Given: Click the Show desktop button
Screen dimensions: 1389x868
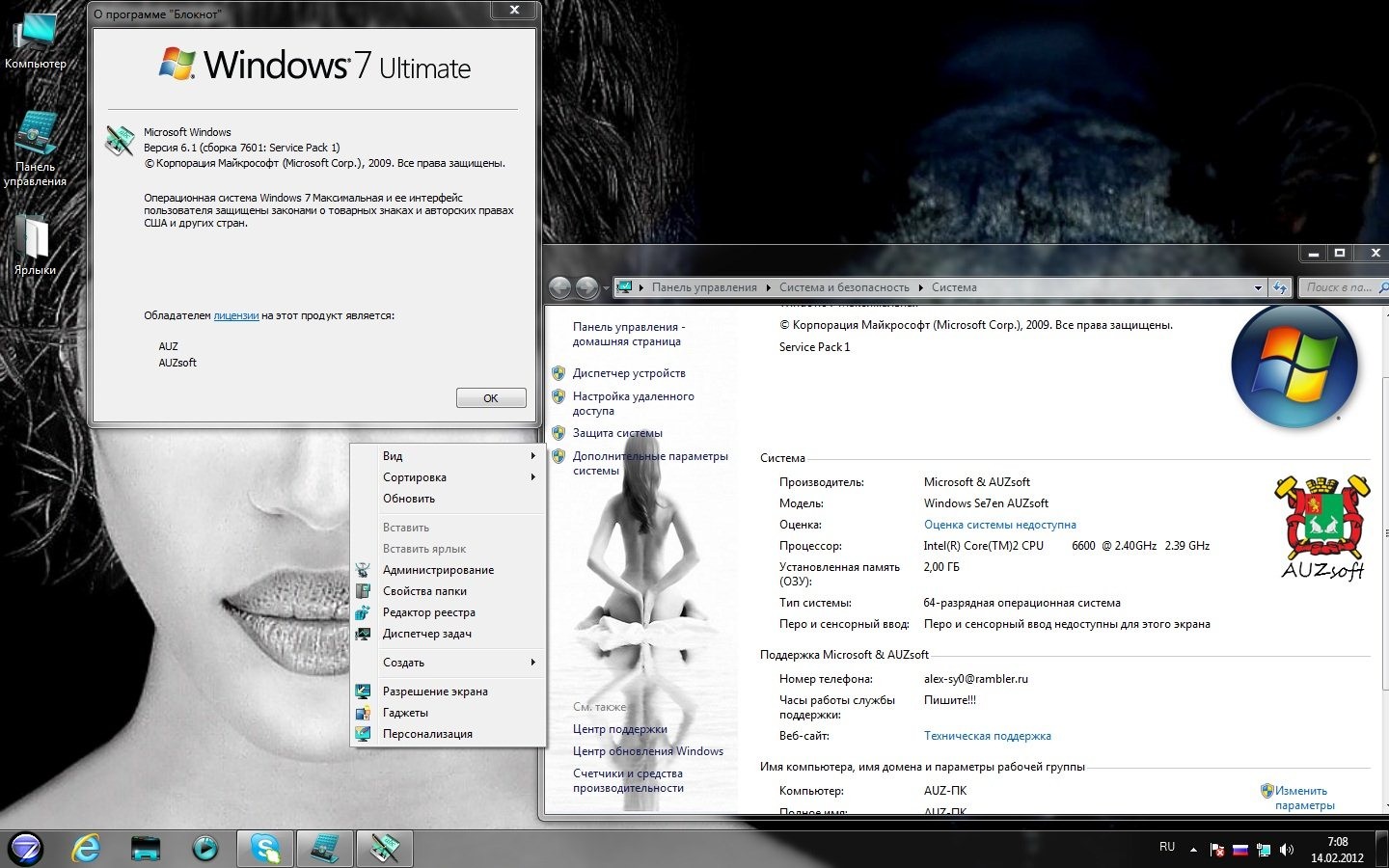Looking at the screenshot, I should (x=1381, y=849).
